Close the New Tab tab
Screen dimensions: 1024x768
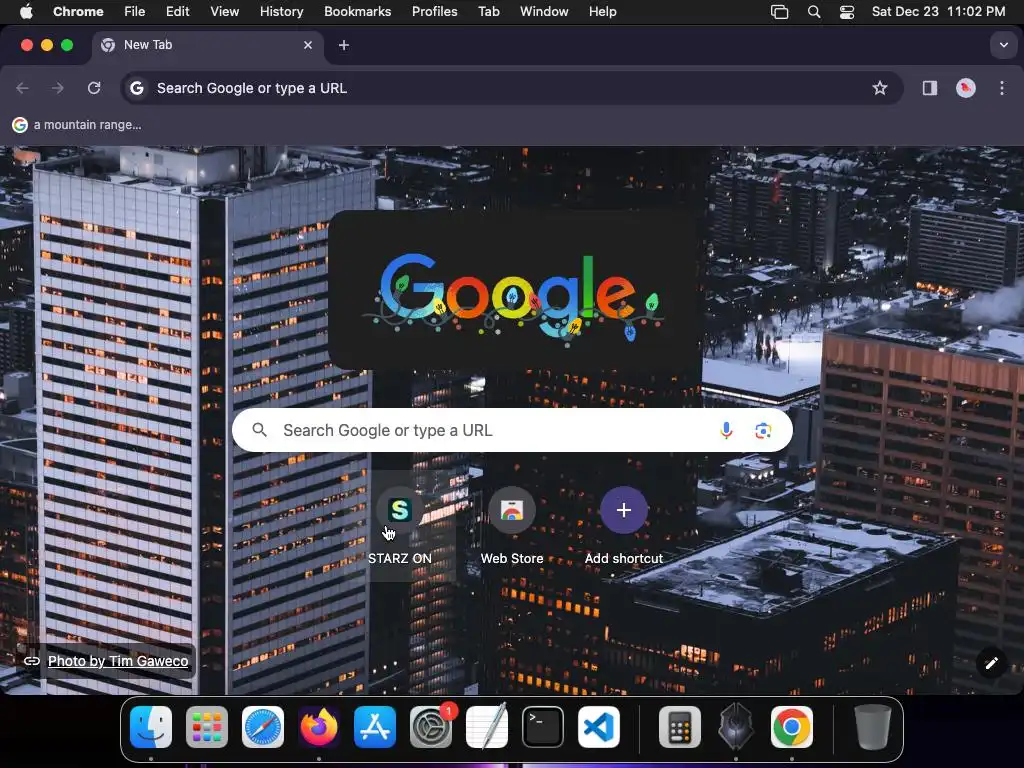click(x=308, y=45)
